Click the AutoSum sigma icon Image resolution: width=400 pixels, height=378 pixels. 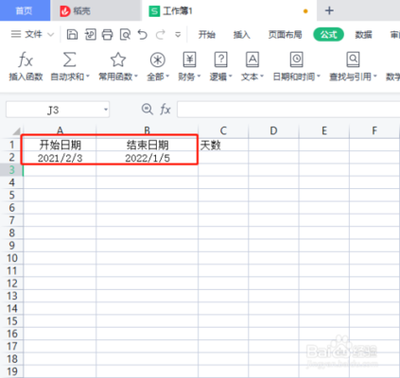[x=69, y=60]
